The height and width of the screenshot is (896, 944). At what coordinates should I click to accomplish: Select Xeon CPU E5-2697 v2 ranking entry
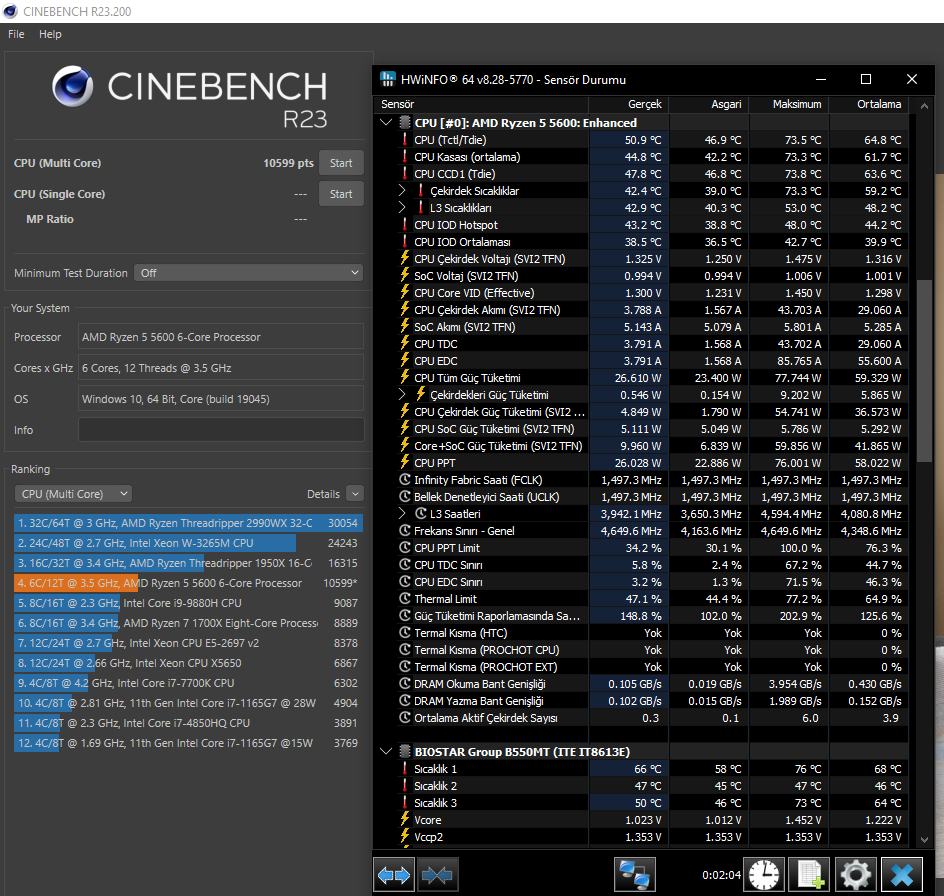coord(188,643)
